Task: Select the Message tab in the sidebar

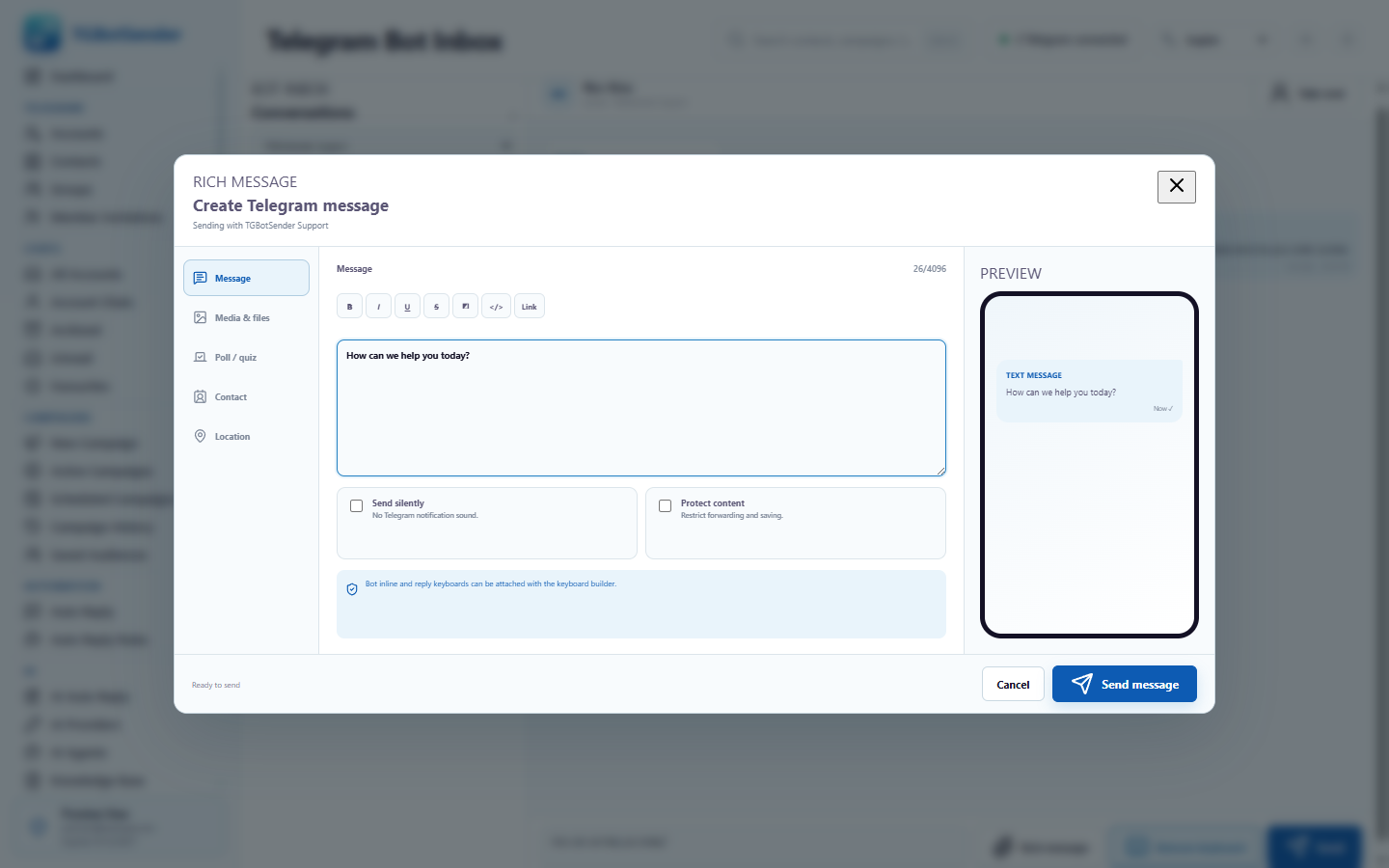Action: [246, 278]
